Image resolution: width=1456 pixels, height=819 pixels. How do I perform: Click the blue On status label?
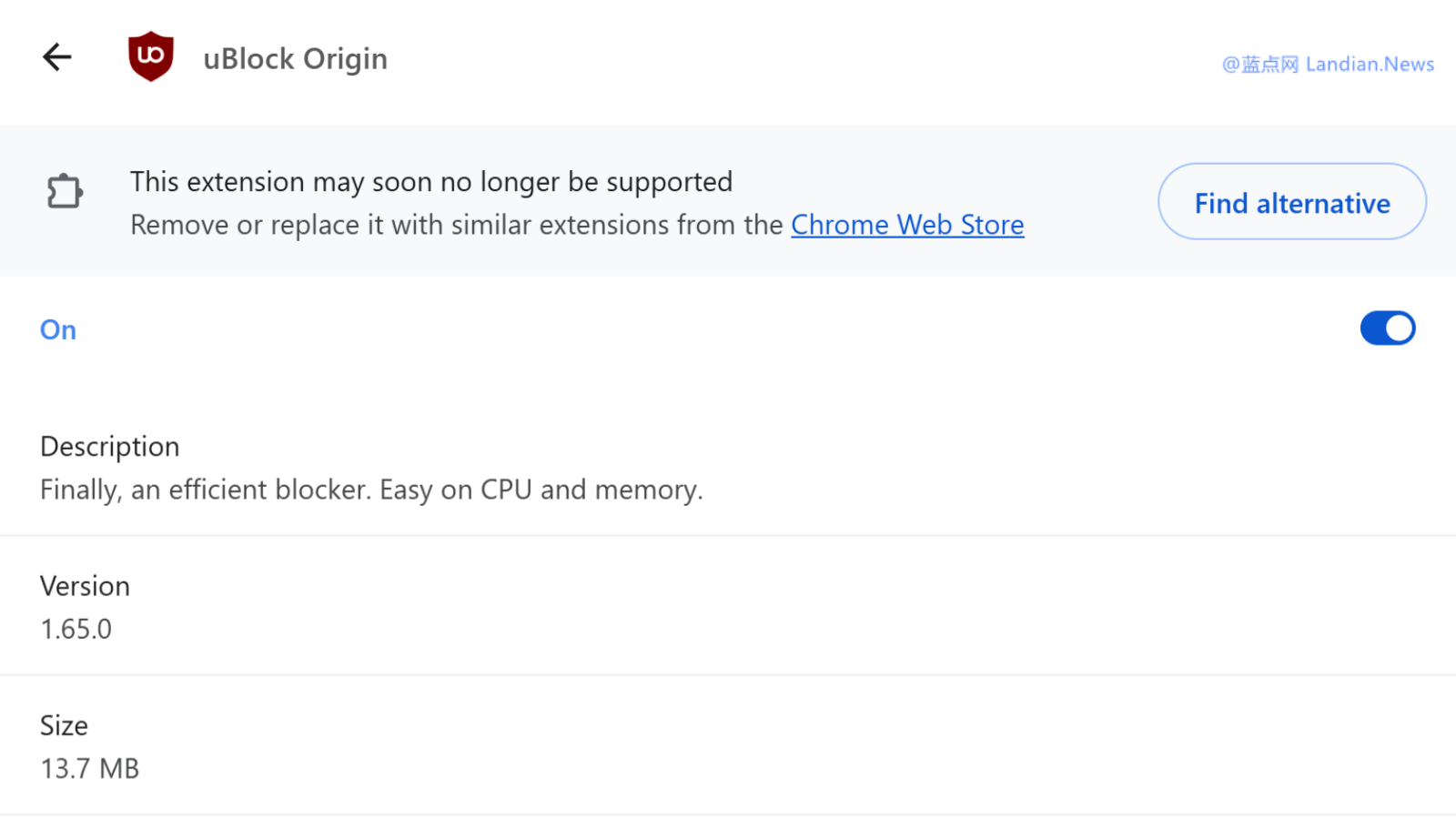58,329
